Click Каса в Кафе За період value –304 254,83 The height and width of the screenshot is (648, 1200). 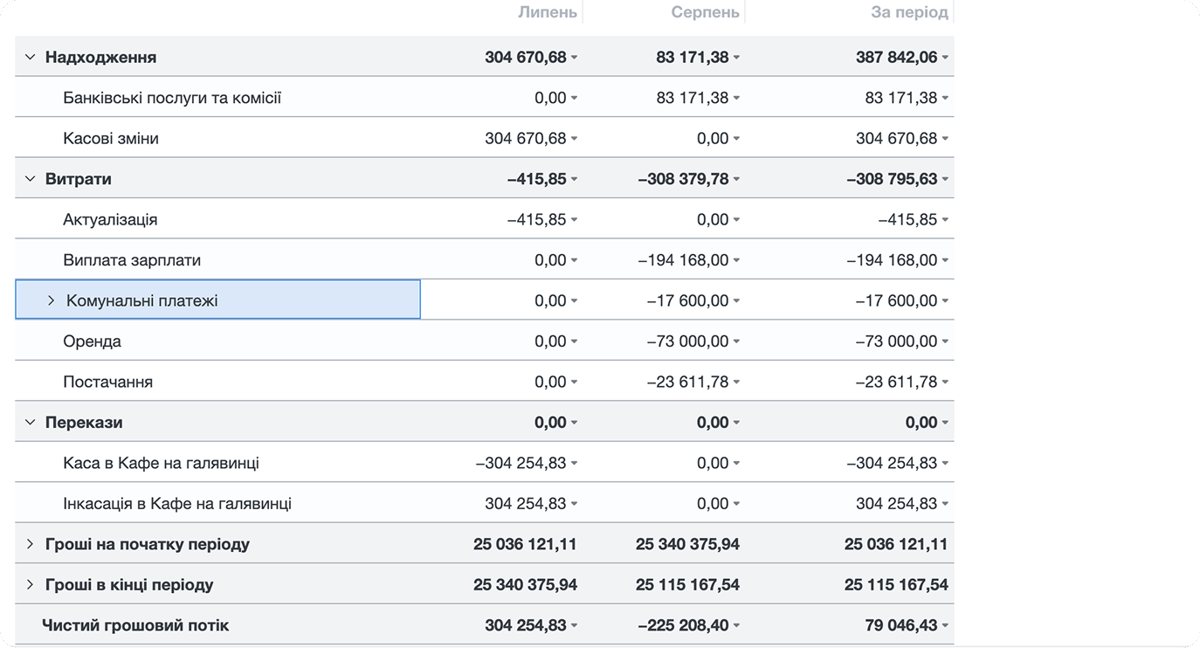click(892, 463)
